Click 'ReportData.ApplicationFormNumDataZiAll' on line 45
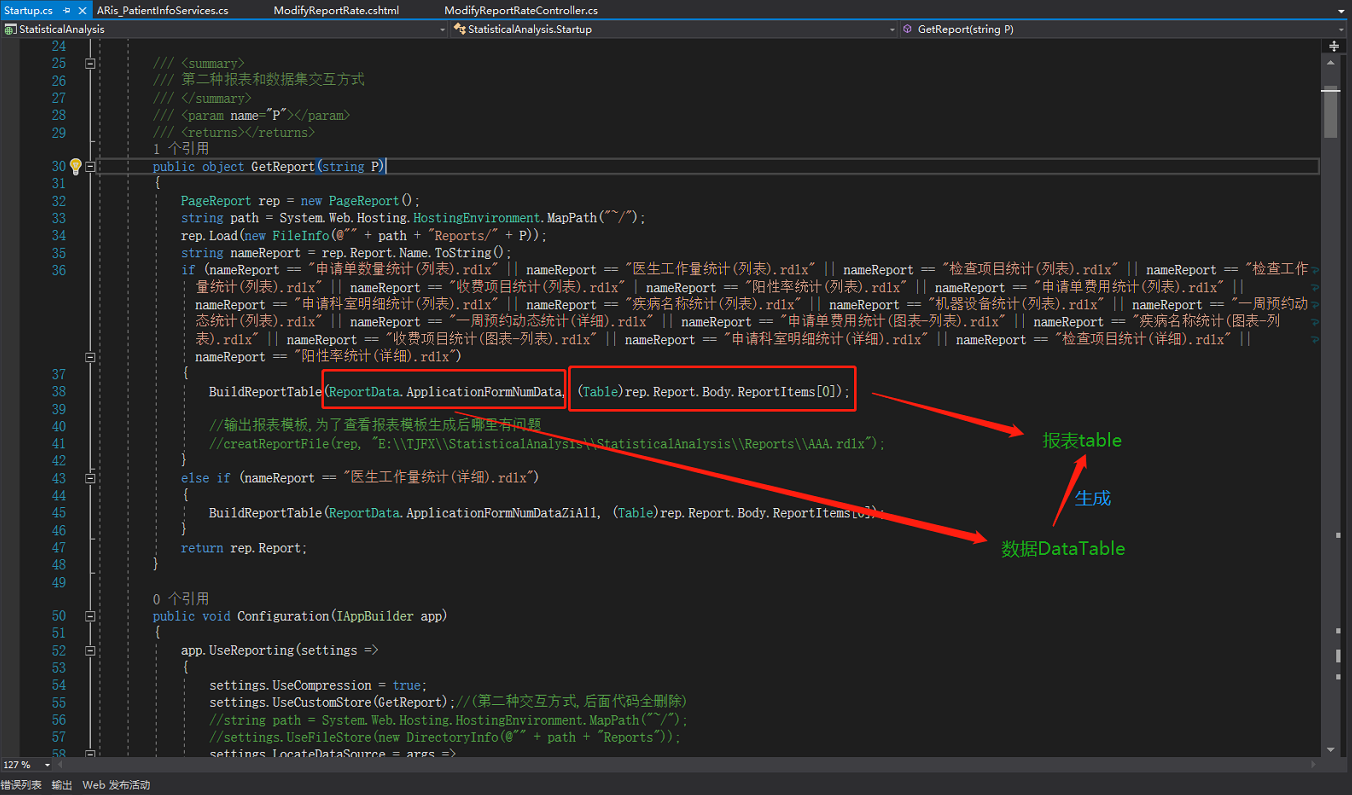This screenshot has height=795, width=1352. [x=465, y=513]
